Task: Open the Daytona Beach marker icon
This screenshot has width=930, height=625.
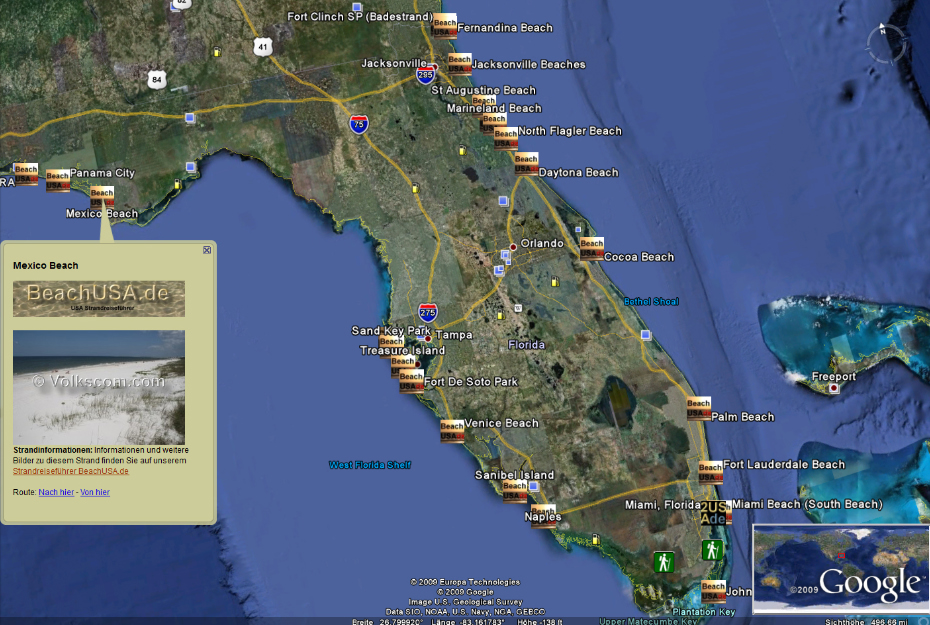Action: pos(527,163)
